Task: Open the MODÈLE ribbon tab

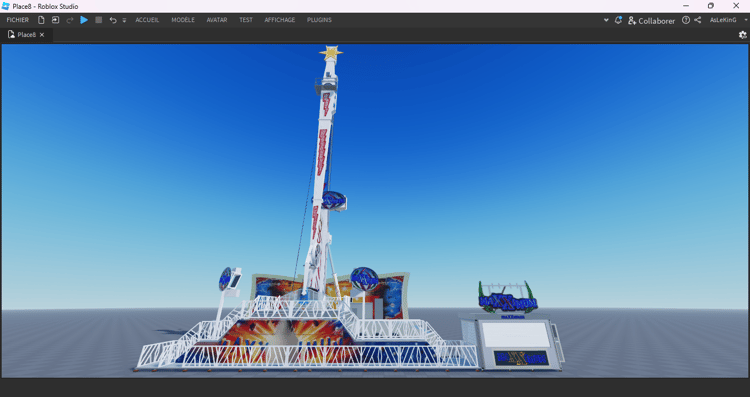Action: coord(183,20)
